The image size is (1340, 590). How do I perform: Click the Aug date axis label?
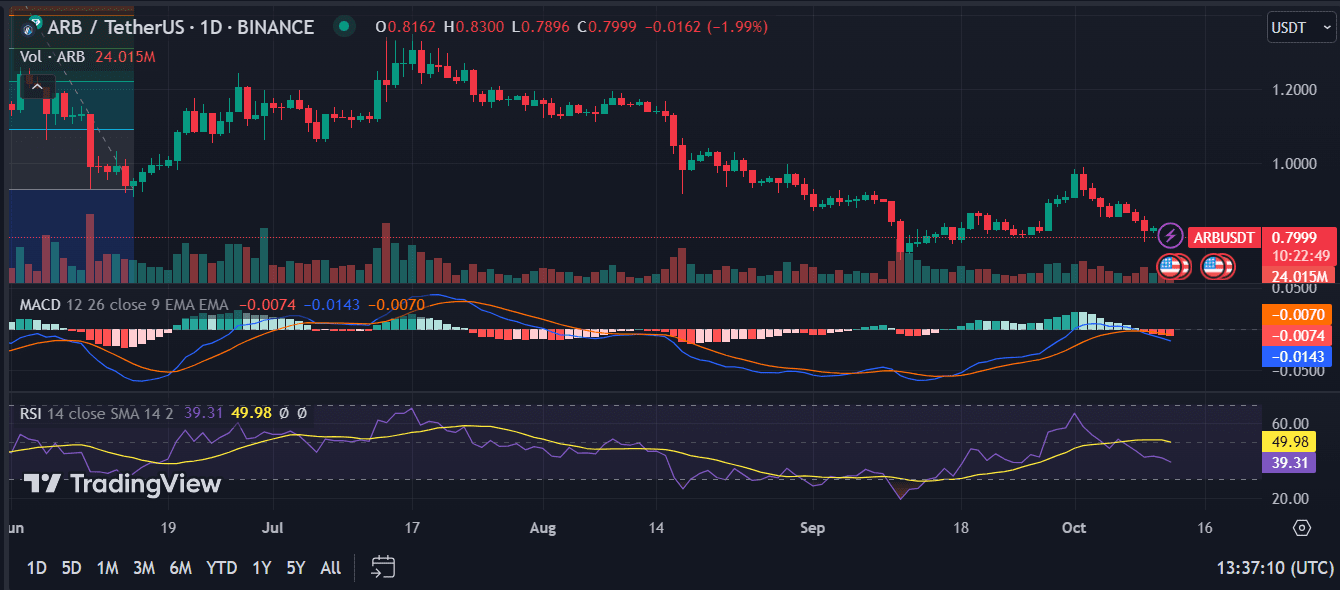(543, 527)
